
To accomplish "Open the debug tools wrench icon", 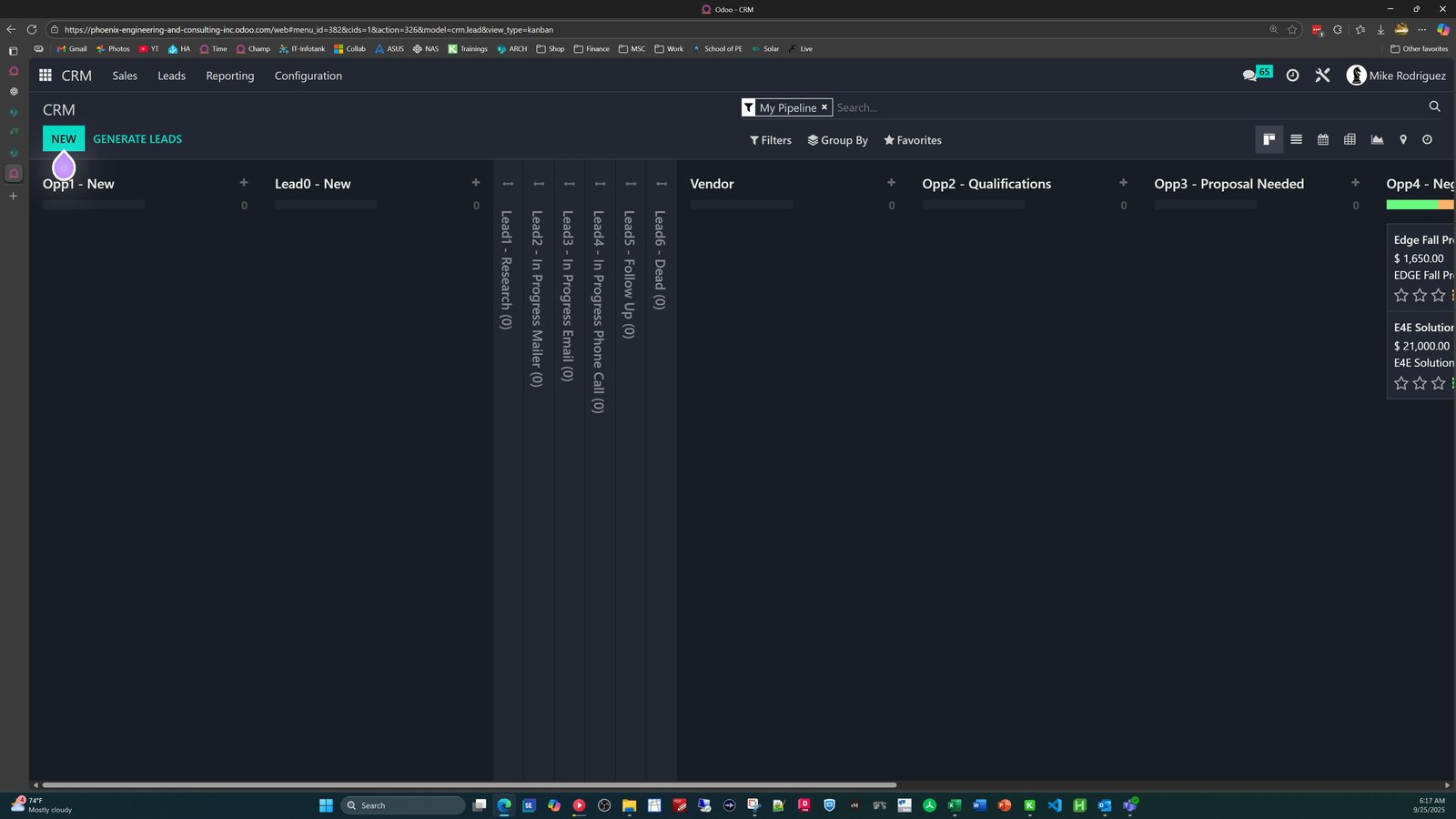I will pyautogui.click(x=1322, y=76).
